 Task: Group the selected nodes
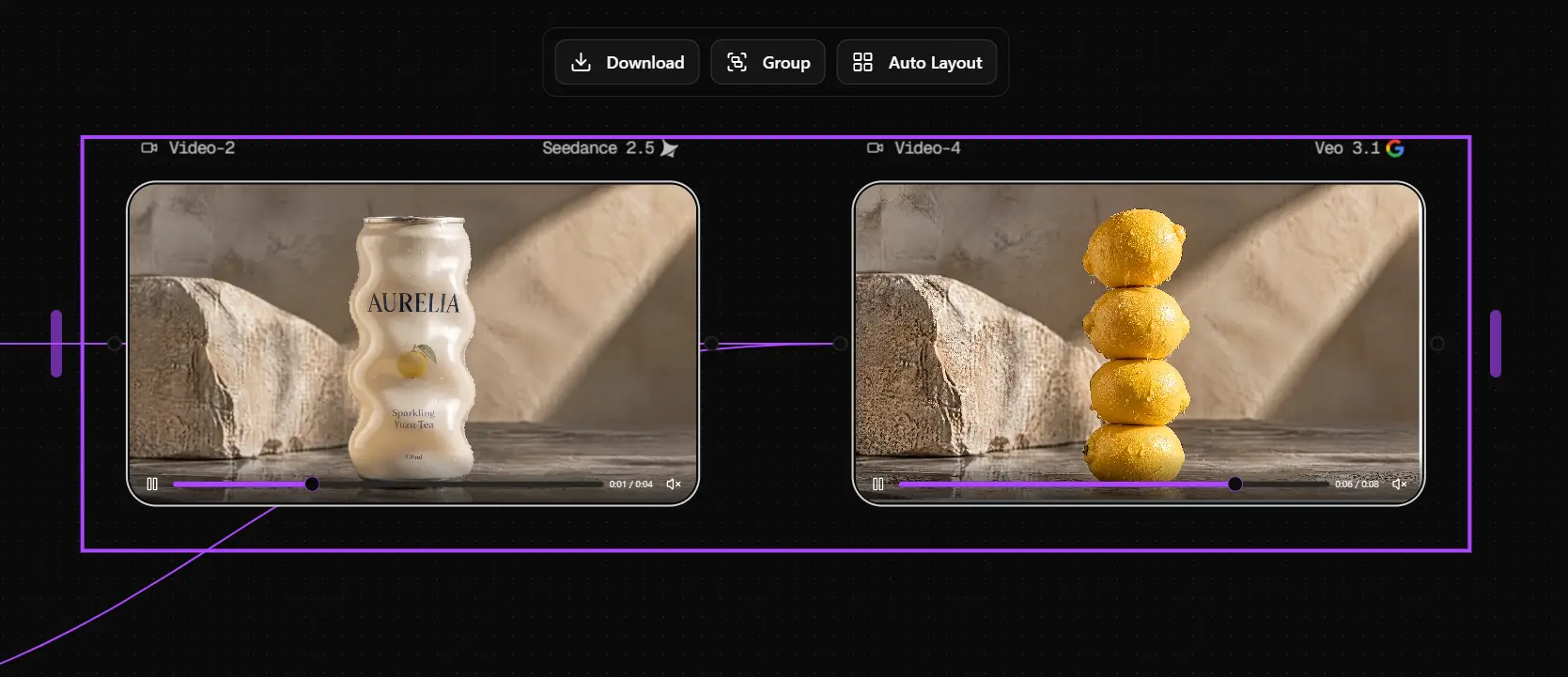pos(768,62)
